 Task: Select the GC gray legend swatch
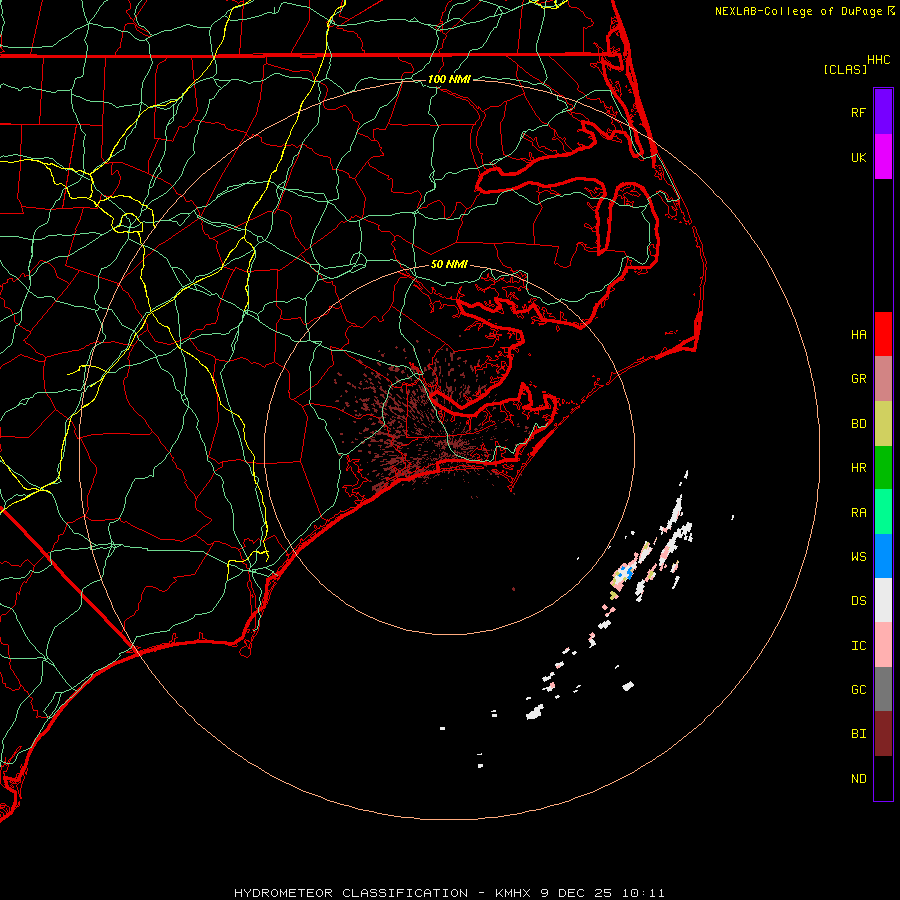click(883, 689)
